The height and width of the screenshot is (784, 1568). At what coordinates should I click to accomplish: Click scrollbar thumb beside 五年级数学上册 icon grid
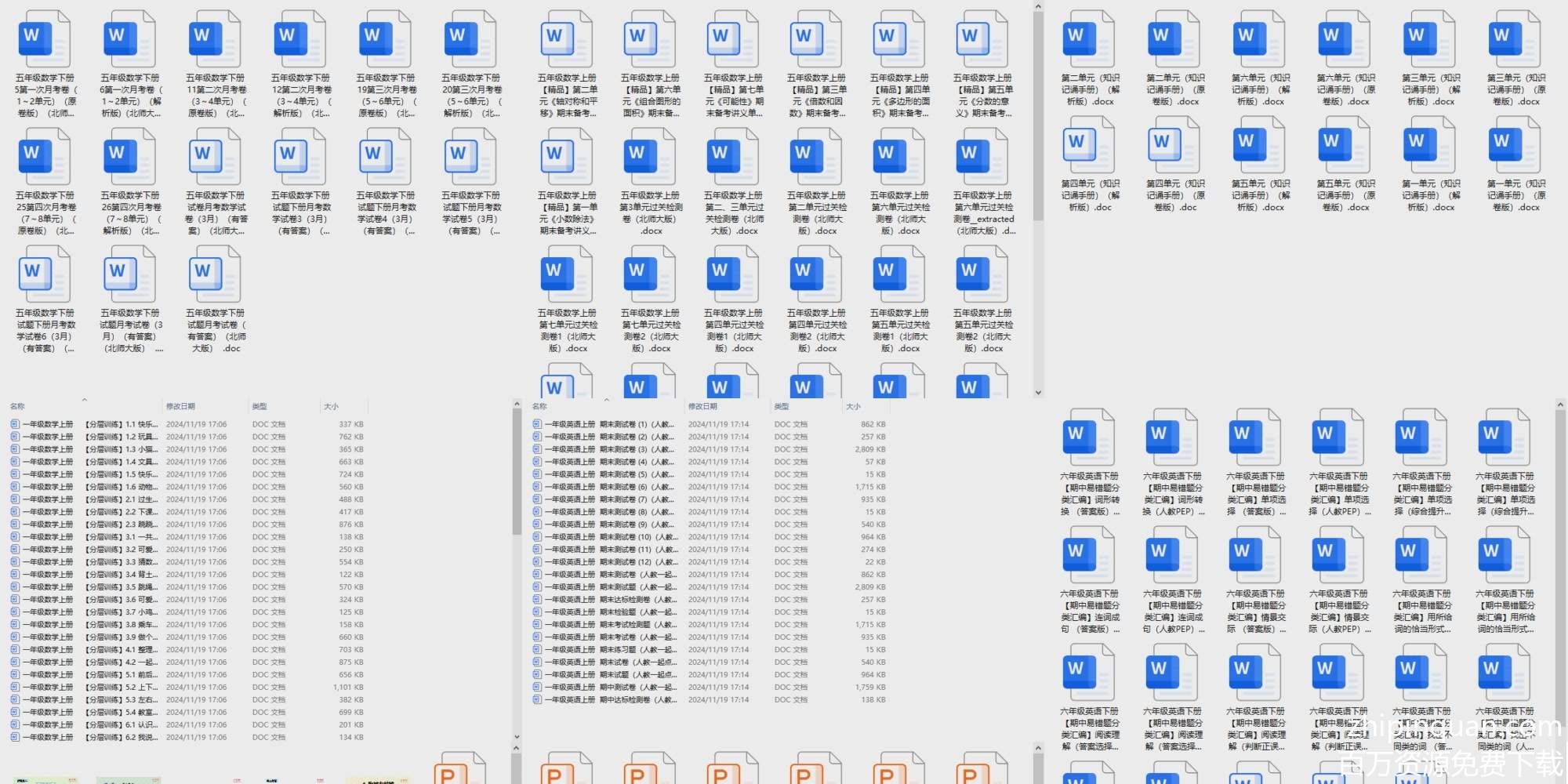(1038, 118)
